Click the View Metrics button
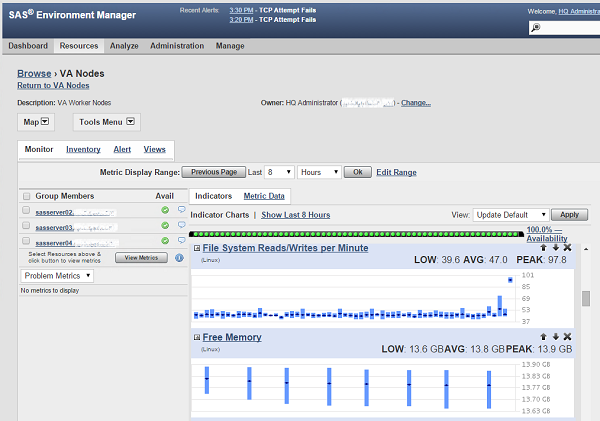 141,258
